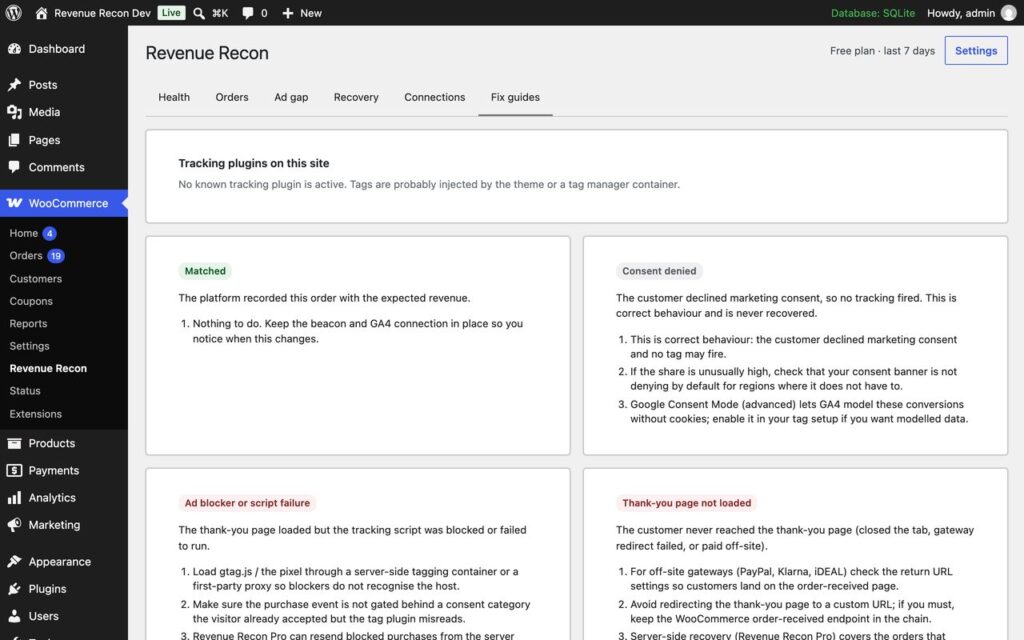
Task: Click the Orders count badge 19
Action: [x=56, y=256]
